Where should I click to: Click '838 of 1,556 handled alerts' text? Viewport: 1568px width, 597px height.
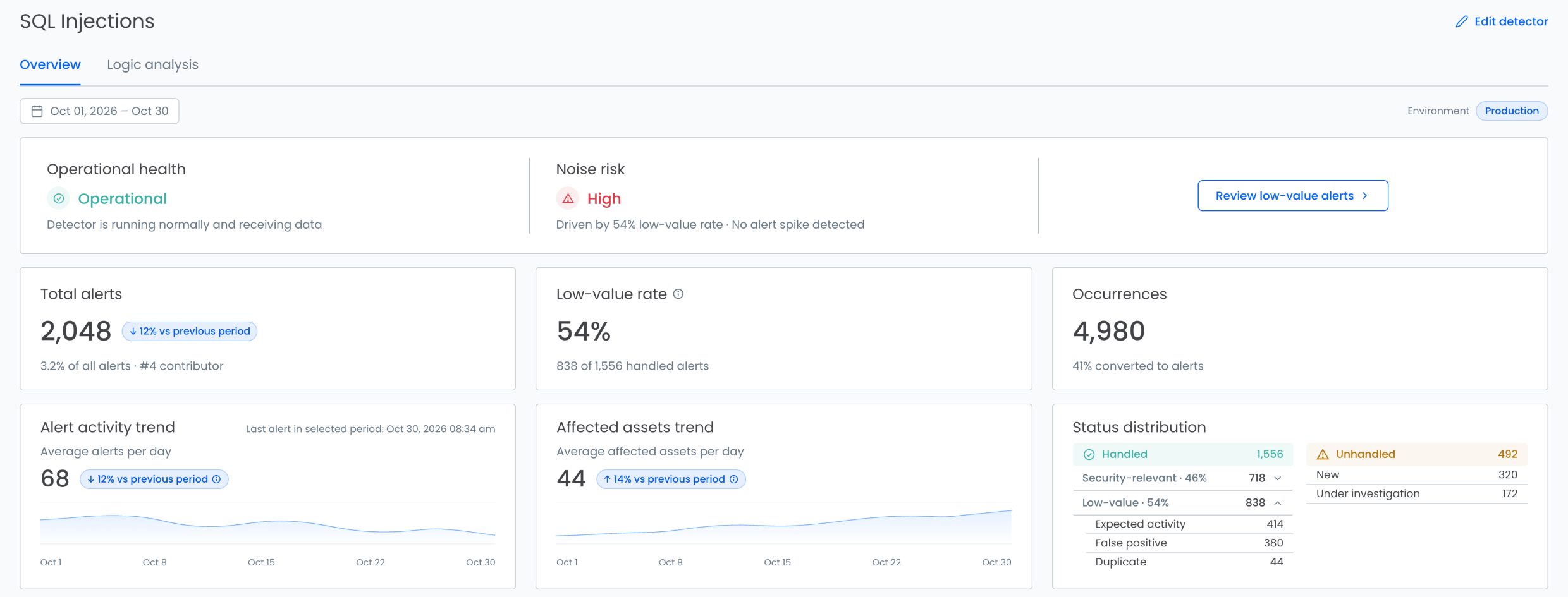coord(632,366)
